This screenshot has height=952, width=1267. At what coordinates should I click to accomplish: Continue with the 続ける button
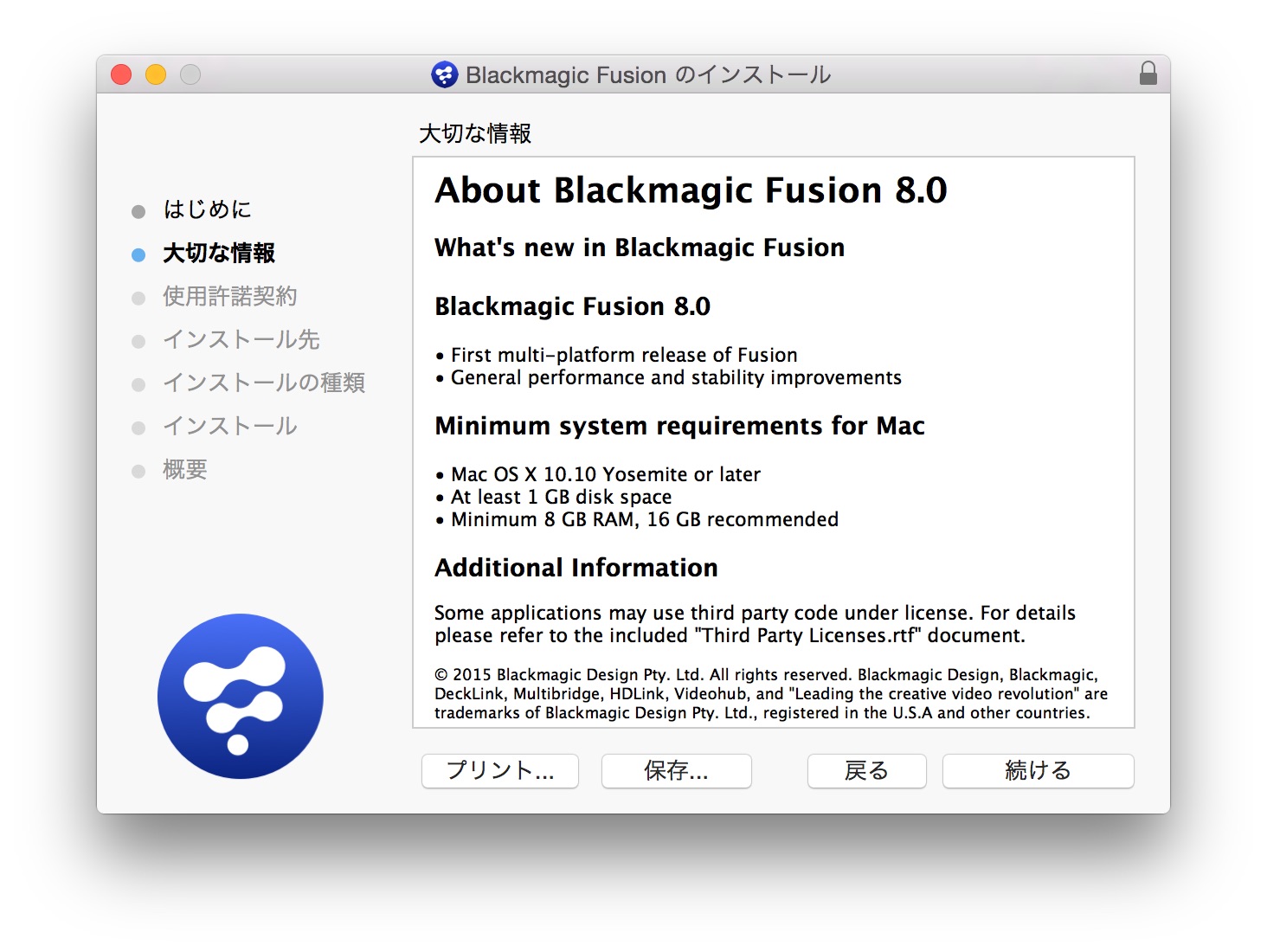(x=1038, y=770)
